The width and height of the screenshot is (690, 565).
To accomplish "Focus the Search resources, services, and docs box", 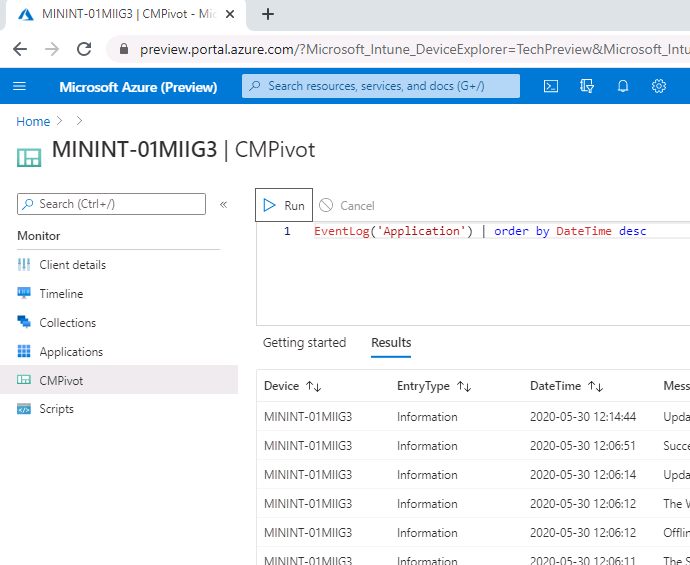I will coord(381,86).
